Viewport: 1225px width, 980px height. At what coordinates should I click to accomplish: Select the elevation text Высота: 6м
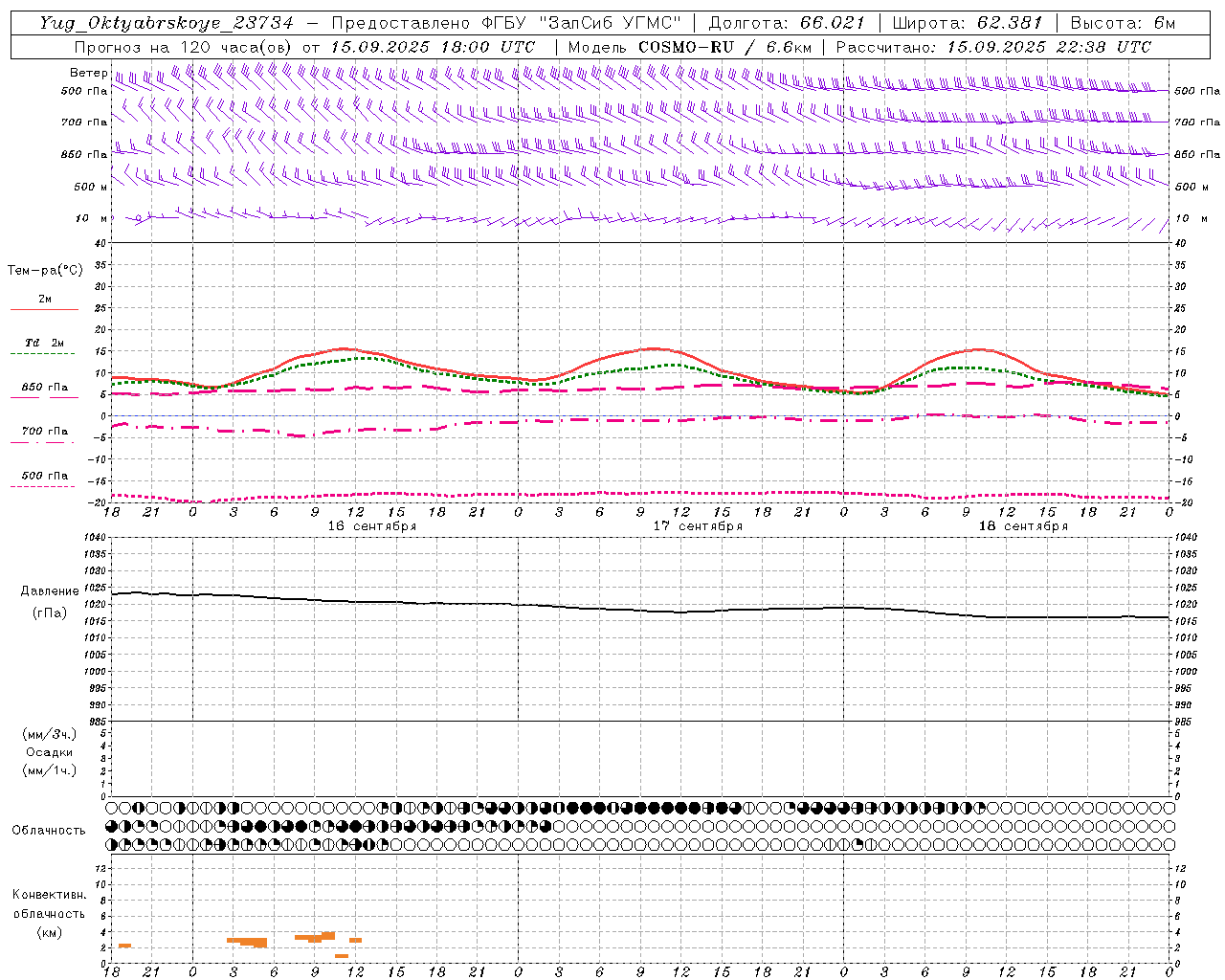1123,23
